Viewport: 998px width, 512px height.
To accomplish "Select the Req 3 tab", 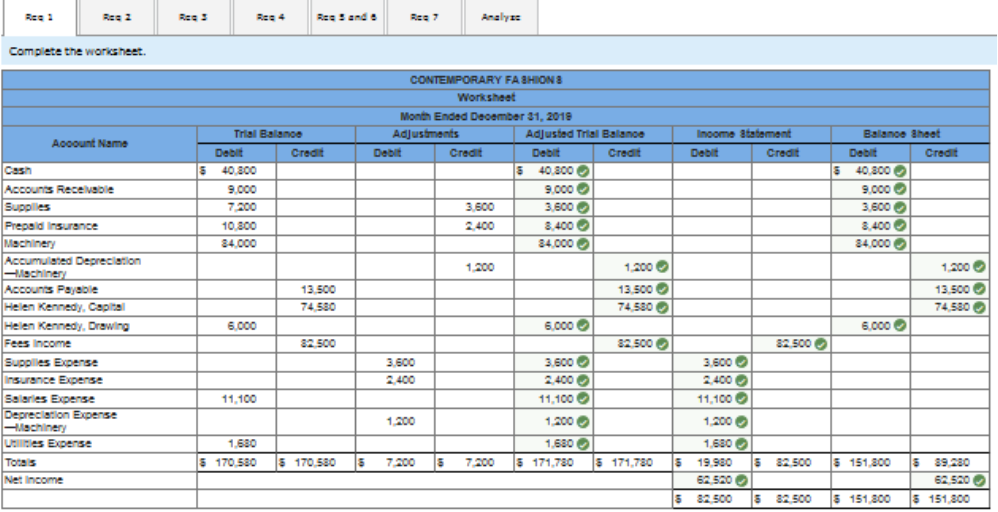I will pyautogui.click(x=186, y=17).
